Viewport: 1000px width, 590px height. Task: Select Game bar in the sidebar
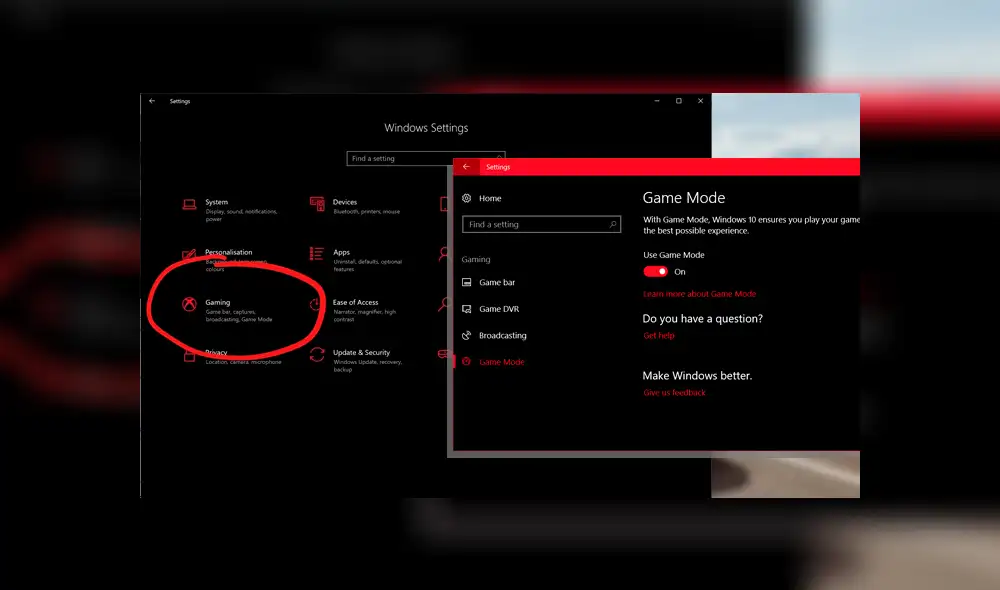497,283
